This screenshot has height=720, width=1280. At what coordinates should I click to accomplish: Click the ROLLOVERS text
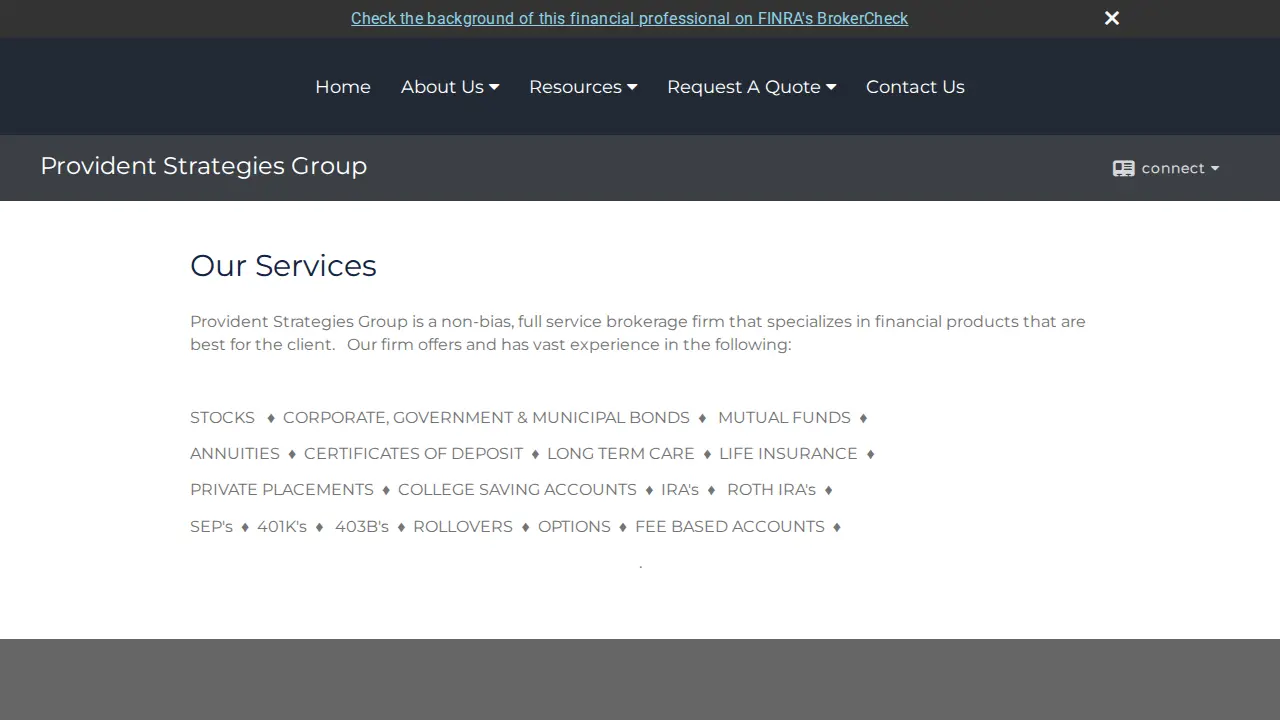(x=463, y=526)
